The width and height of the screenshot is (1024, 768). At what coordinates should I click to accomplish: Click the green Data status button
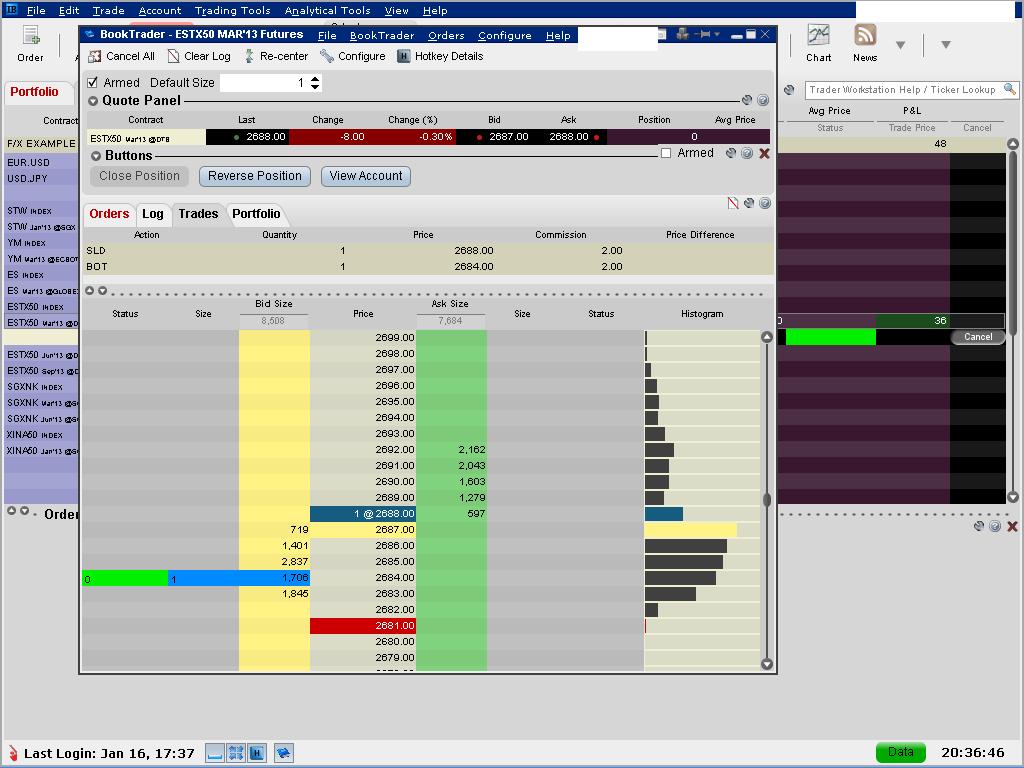[x=901, y=752]
